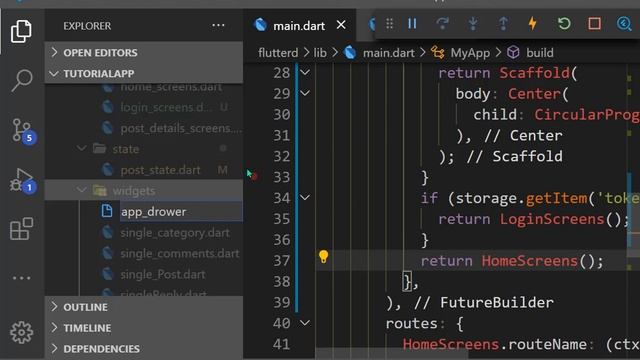The height and width of the screenshot is (360, 640).
Task: Click the app_drower filename input field
Action: click(x=181, y=211)
